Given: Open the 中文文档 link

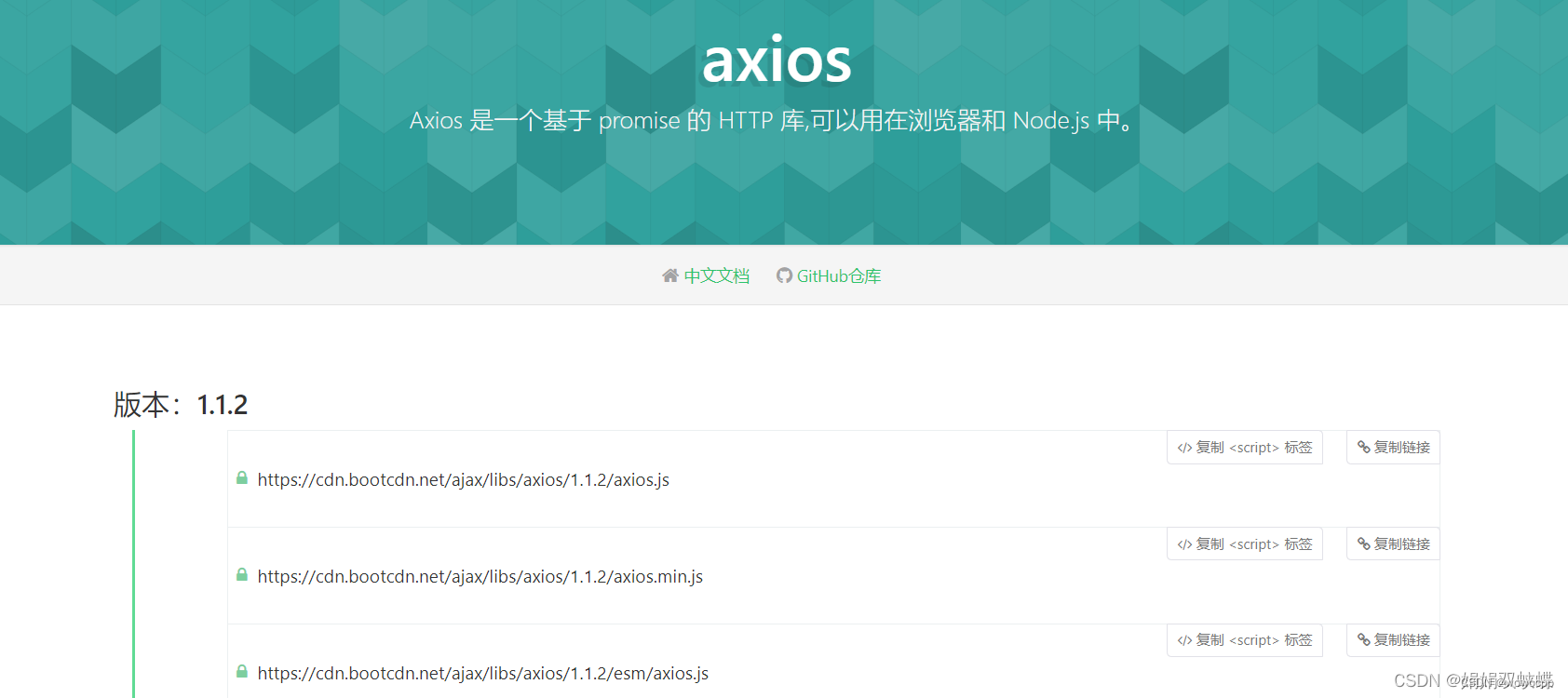Looking at the screenshot, I should [x=716, y=275].
